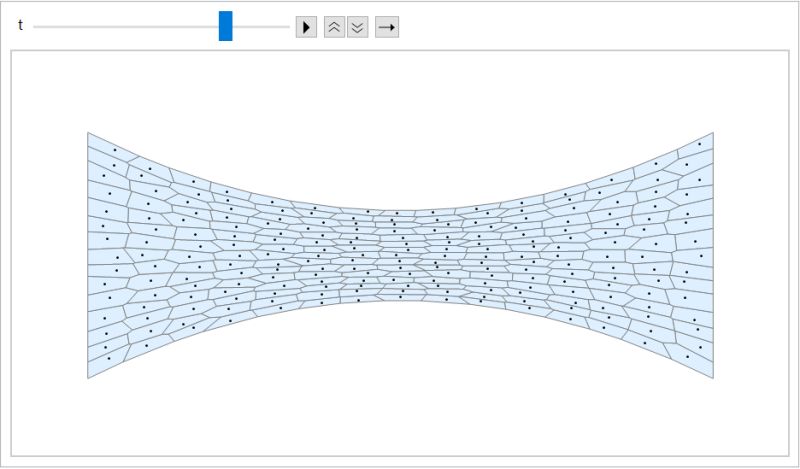Click the play animation button
Viewport: 800px width, 469px height.
coord(306,27)
